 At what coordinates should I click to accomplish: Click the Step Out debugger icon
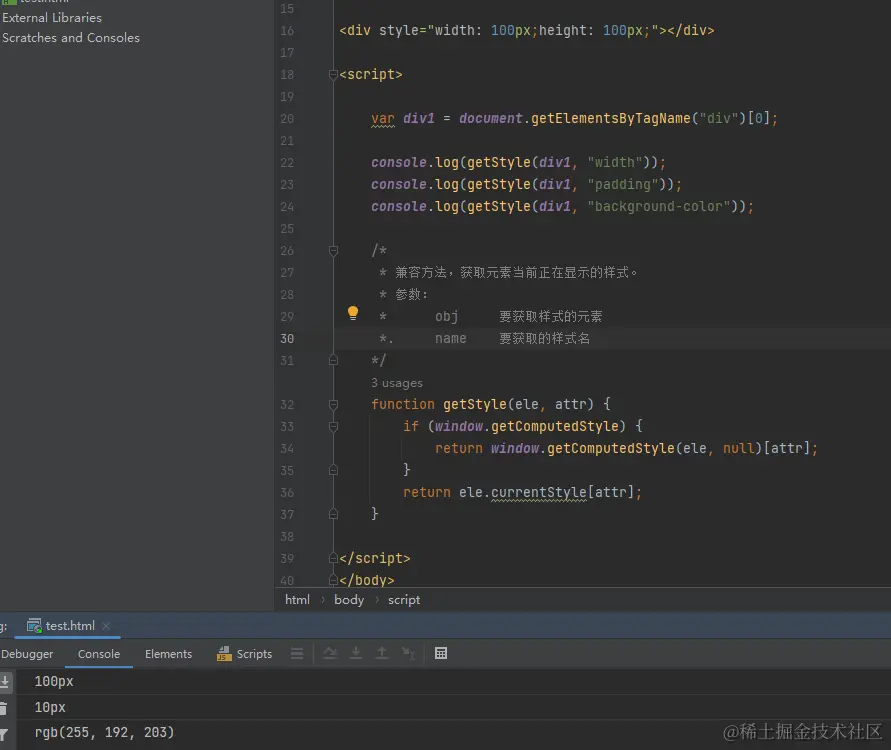382,654
